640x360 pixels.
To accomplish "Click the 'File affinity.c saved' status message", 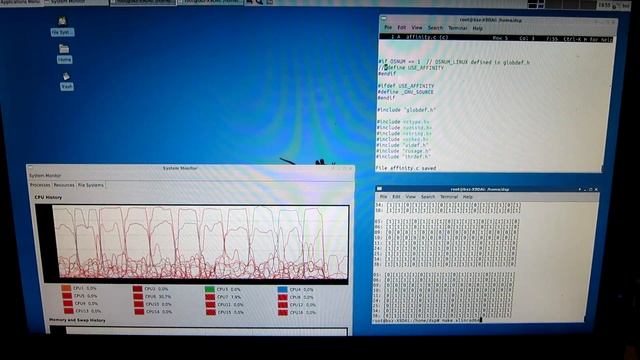I will coord(406,168).
